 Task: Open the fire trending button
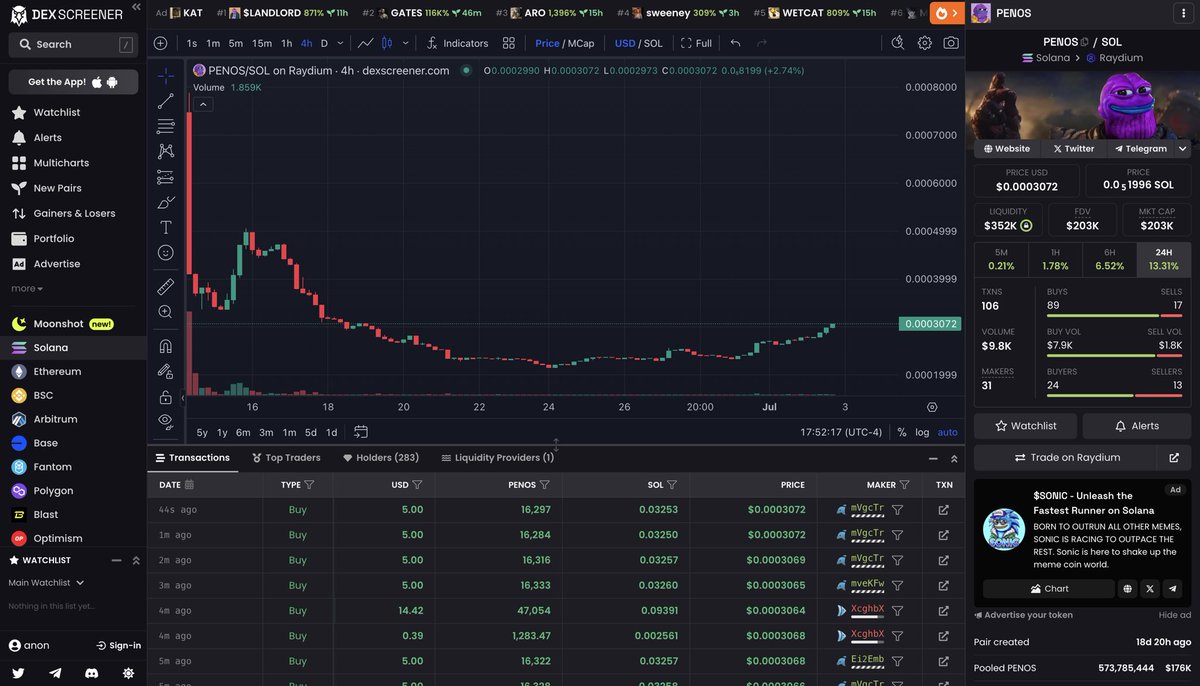tap(946, 13)
